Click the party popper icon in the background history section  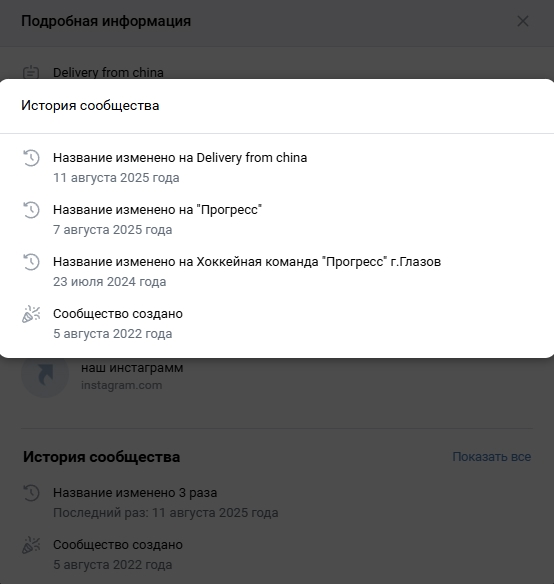(x=31, y=545)
